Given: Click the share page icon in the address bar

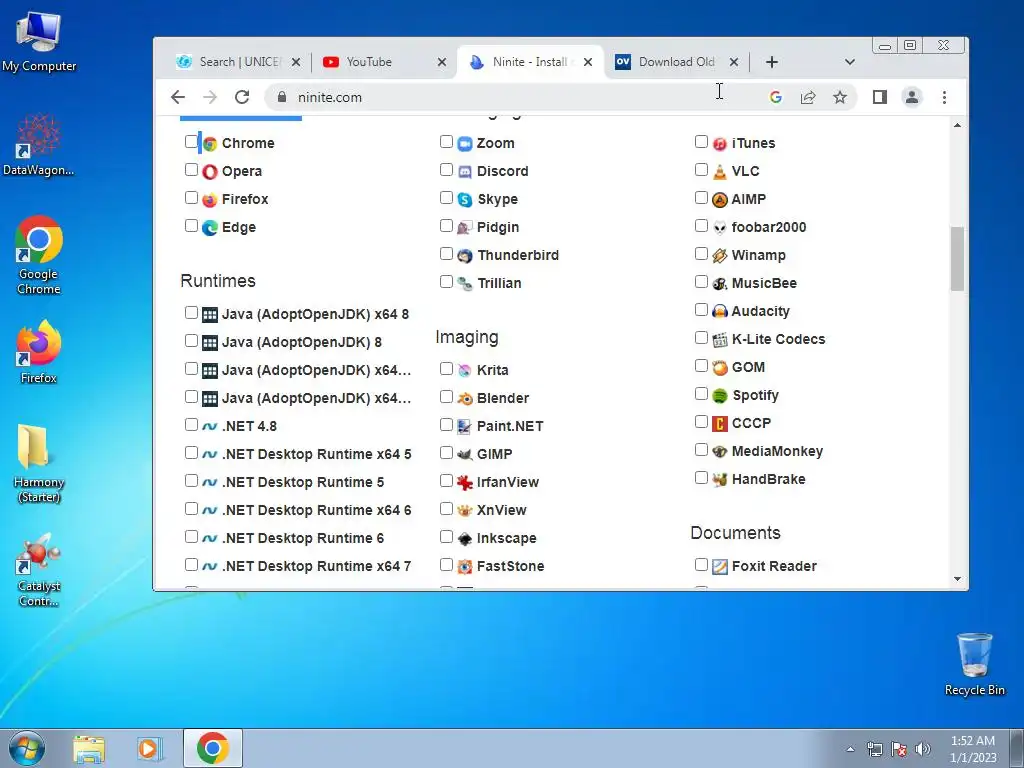Looking at the screenshot, I should 808,97.
